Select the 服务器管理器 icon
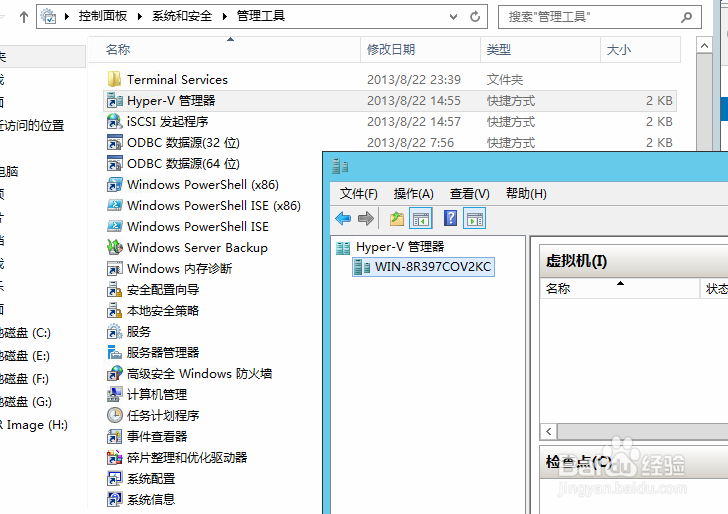728x514 pixels. [x=114, y=352]
